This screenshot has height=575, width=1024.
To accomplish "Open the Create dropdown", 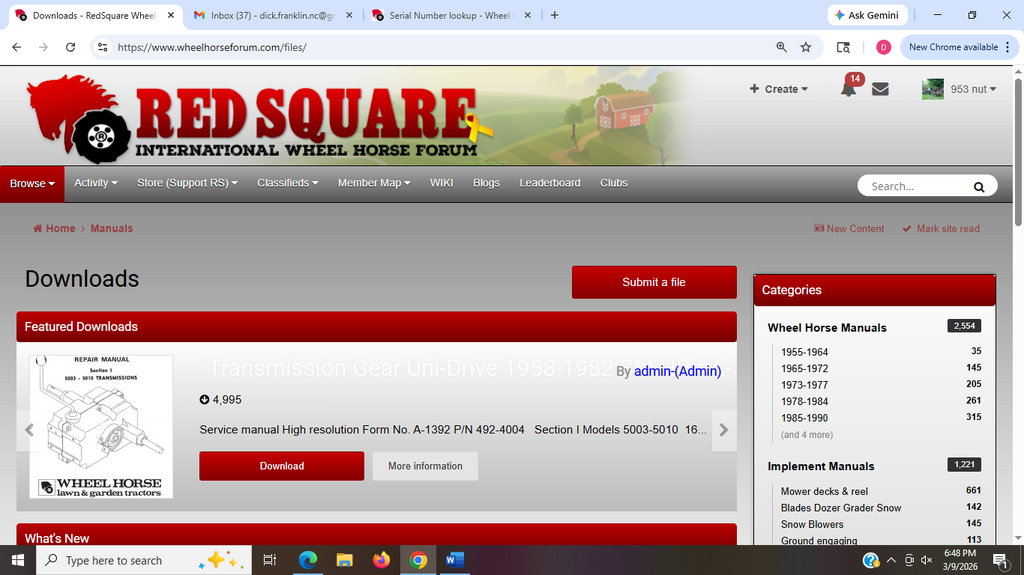I will (x=778, y=89).
